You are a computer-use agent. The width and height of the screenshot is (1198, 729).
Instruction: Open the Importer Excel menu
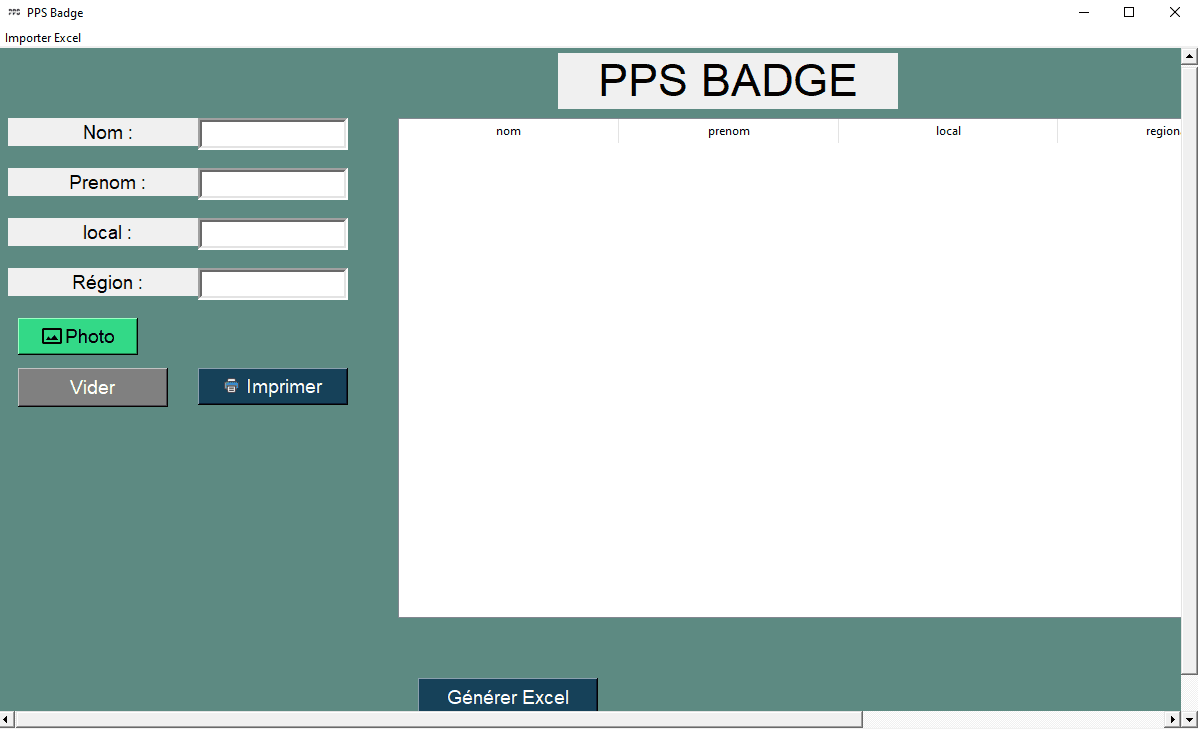pos(42,37)
